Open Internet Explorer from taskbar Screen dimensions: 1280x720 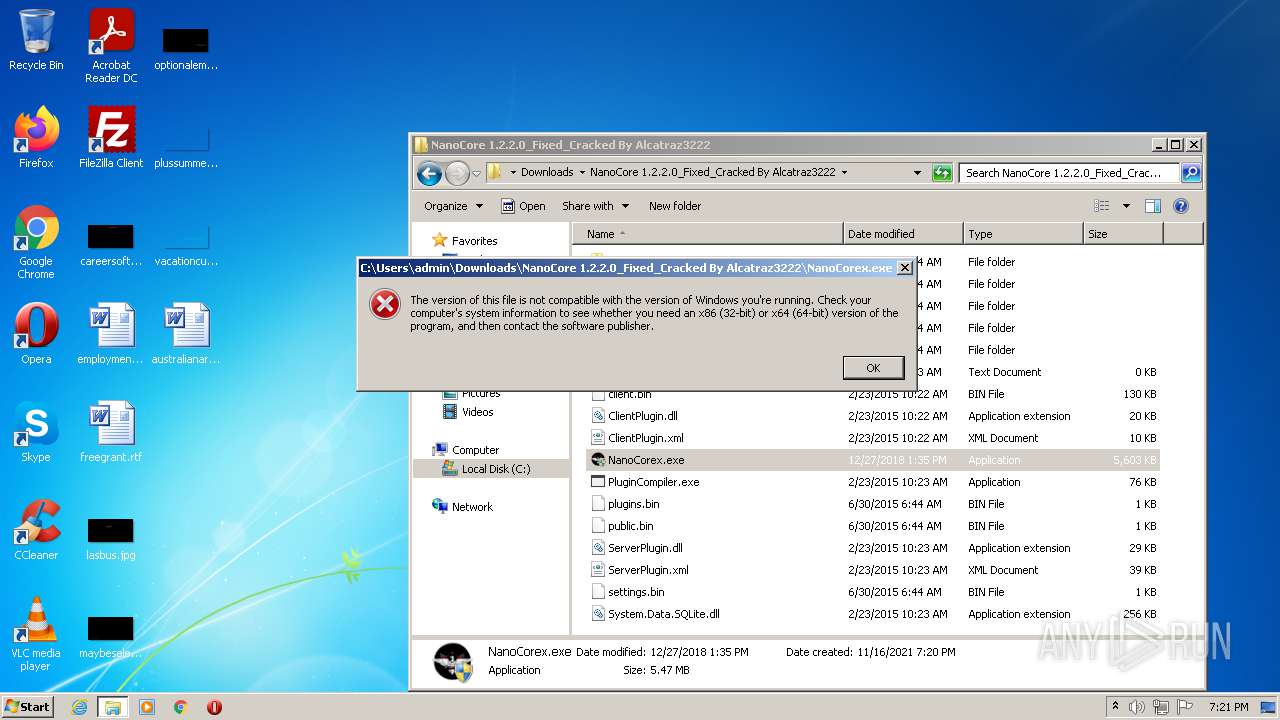(x=79, y=707)
